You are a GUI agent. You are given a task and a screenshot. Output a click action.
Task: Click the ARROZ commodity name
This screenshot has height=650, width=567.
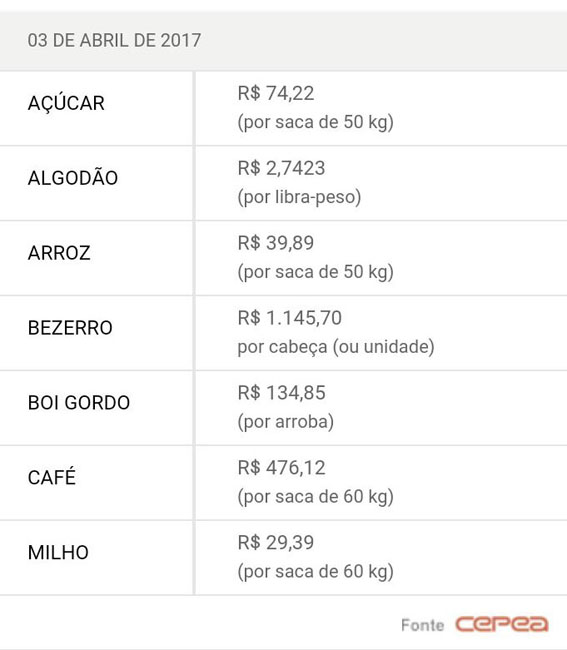coord(59,253)
